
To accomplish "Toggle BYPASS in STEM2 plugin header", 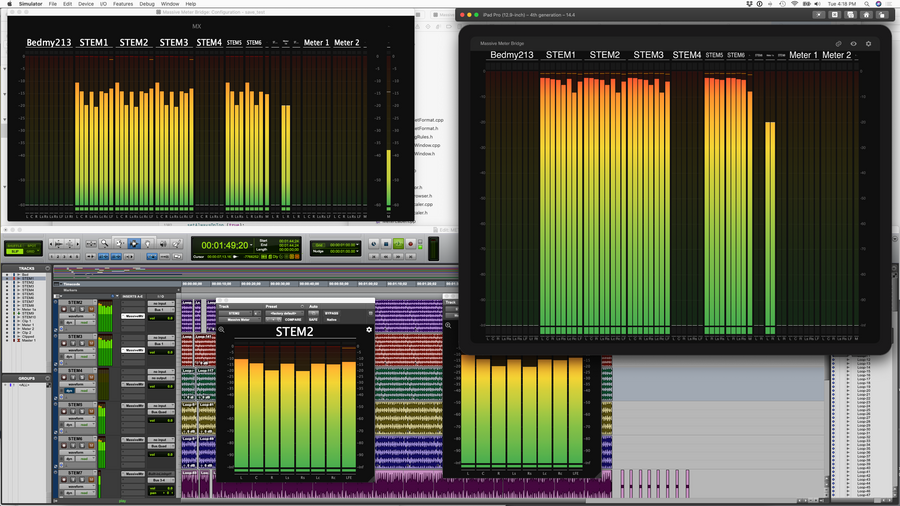I will coord(332,313).
